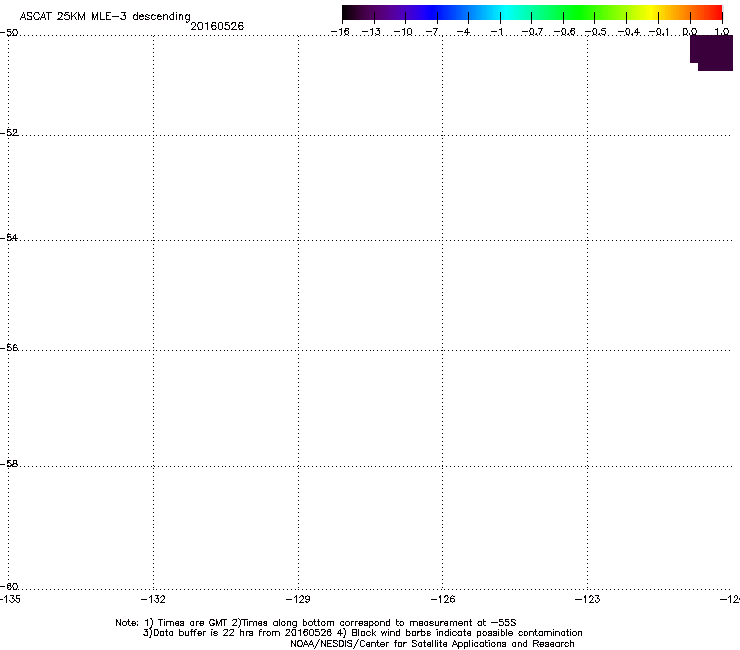Select the date label 20160526

217,26
